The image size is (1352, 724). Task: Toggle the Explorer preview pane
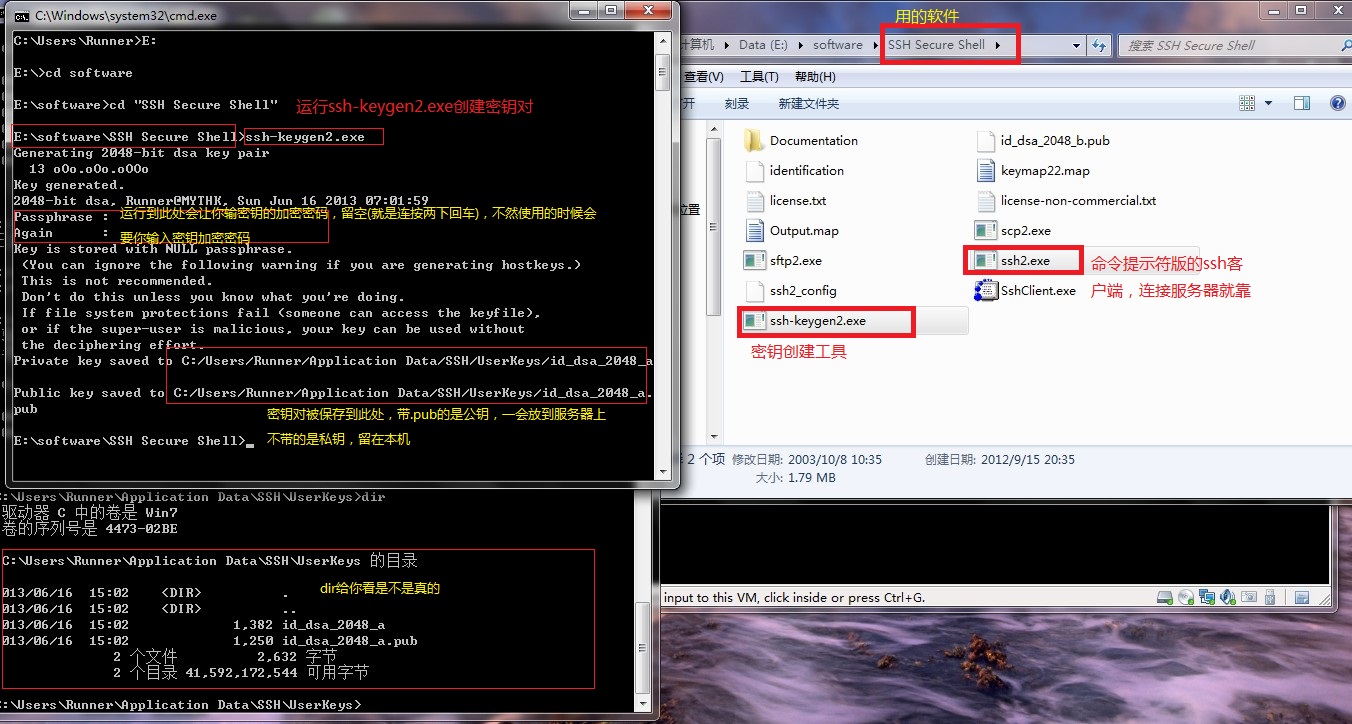click(1302, 103)
